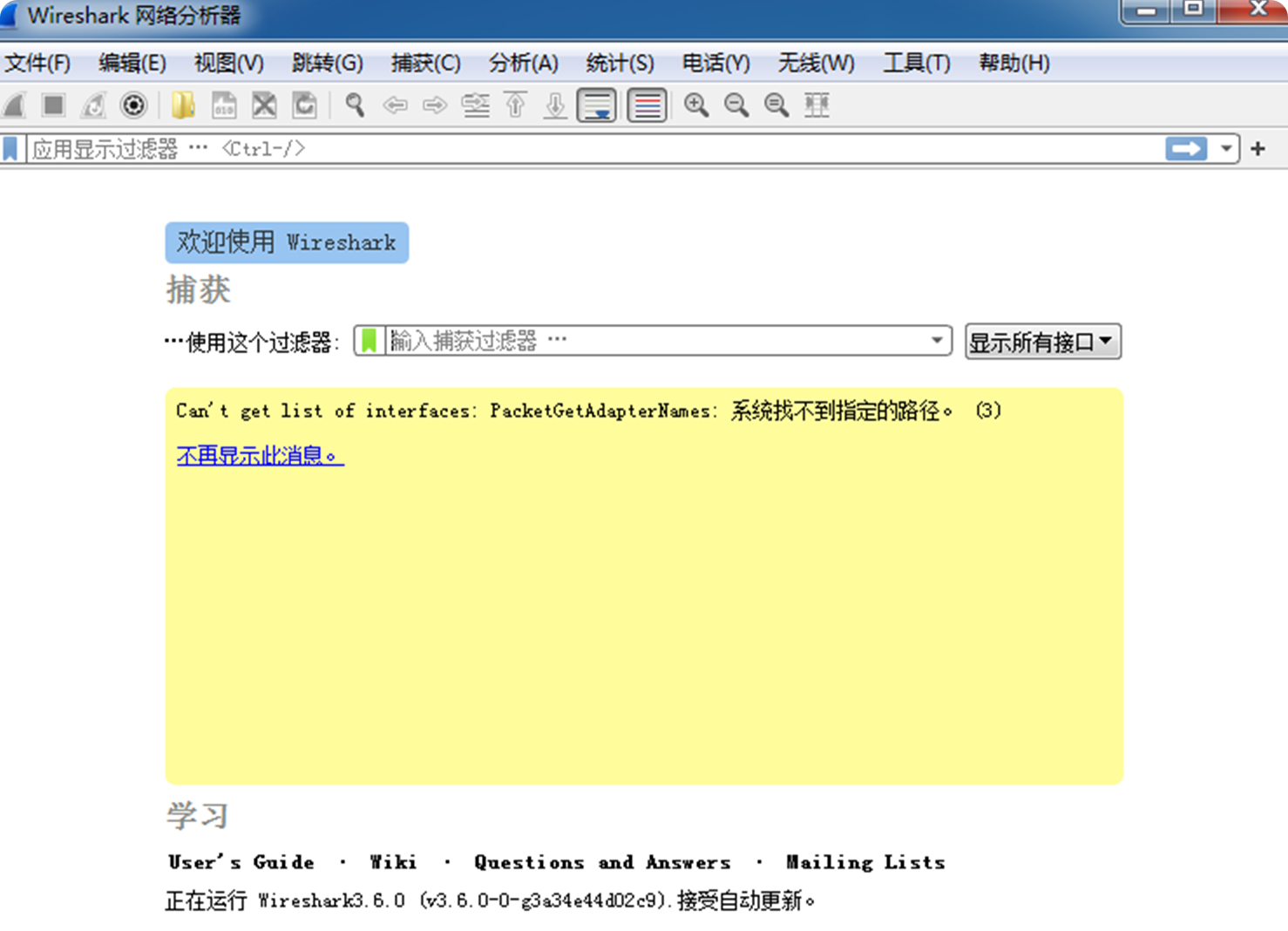Stop the running capture with the square icon

tap(53, 105)
